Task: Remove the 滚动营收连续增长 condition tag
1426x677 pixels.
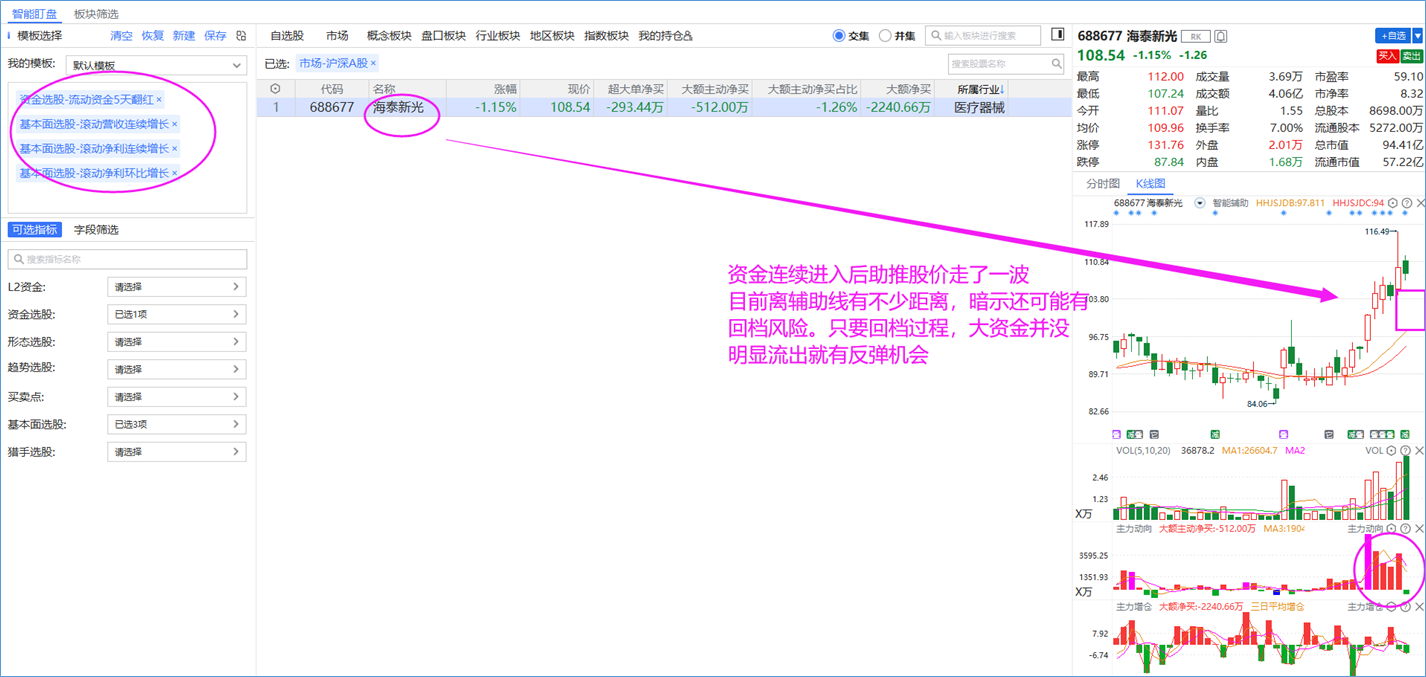Action: (x=175, y=124)
